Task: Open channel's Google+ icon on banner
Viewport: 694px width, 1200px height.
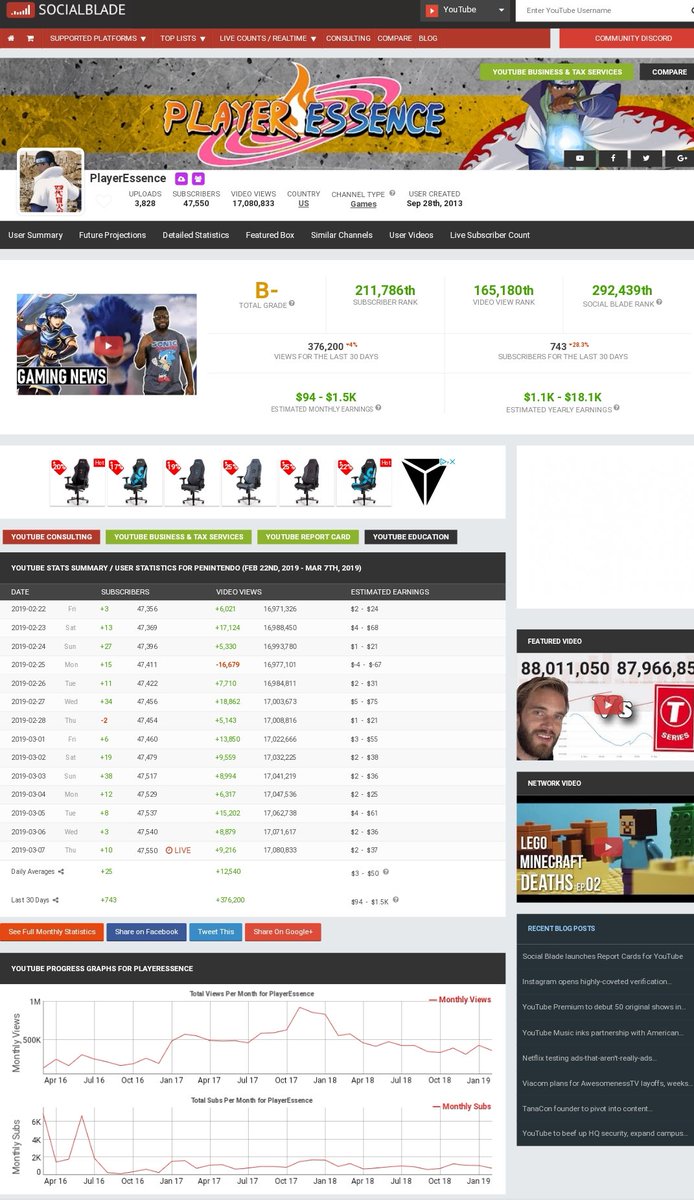Action: coord(679,158)
